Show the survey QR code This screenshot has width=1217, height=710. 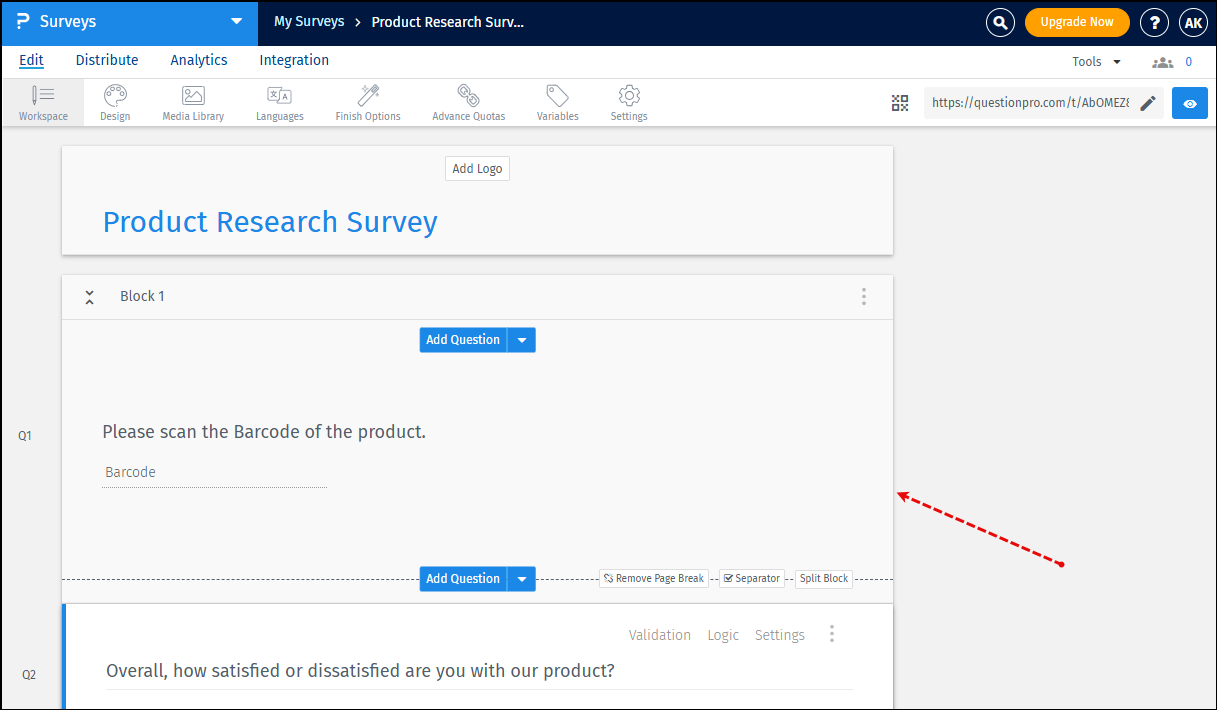pos(899,102)
